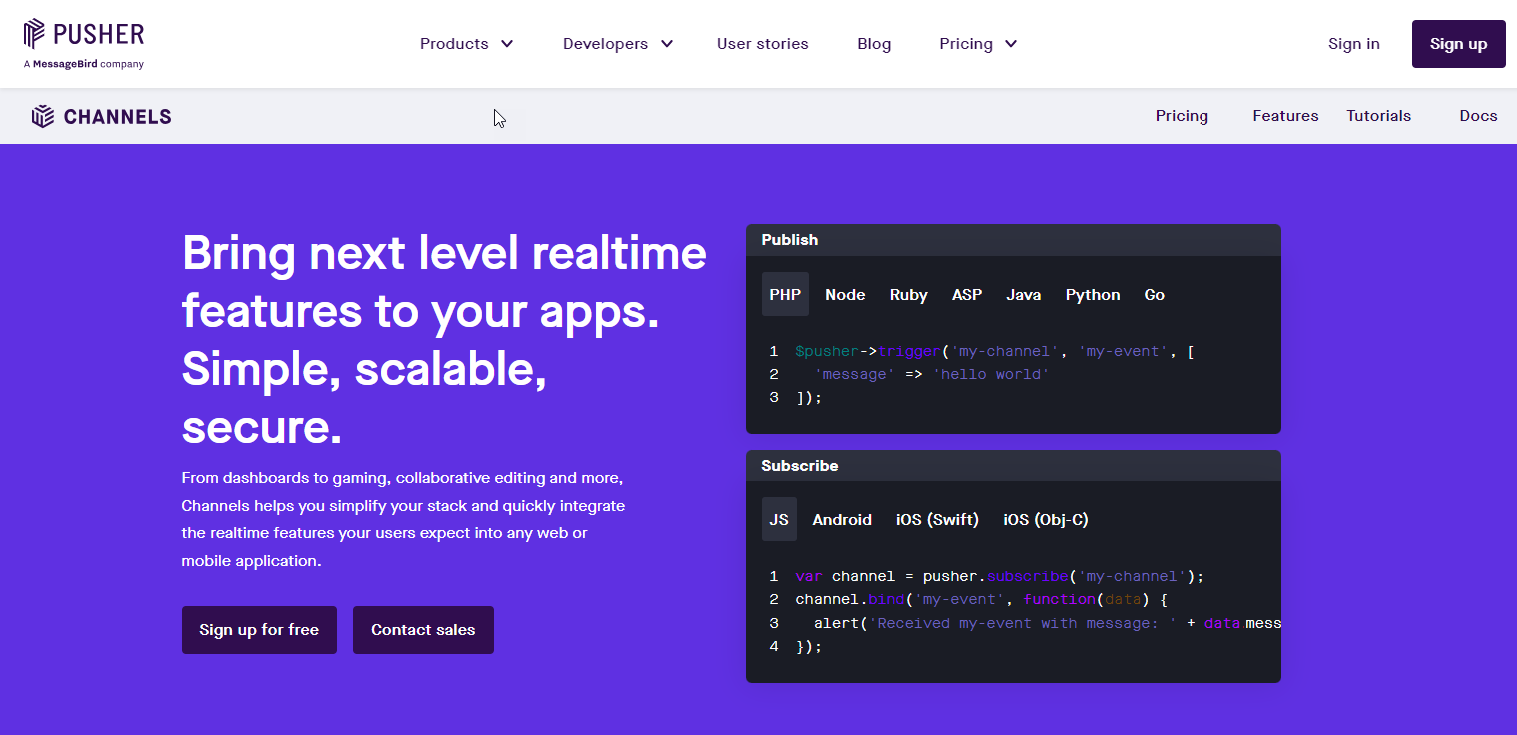Select the Python publish tab
This screenshot has height=735, width=1517.
1093,295
